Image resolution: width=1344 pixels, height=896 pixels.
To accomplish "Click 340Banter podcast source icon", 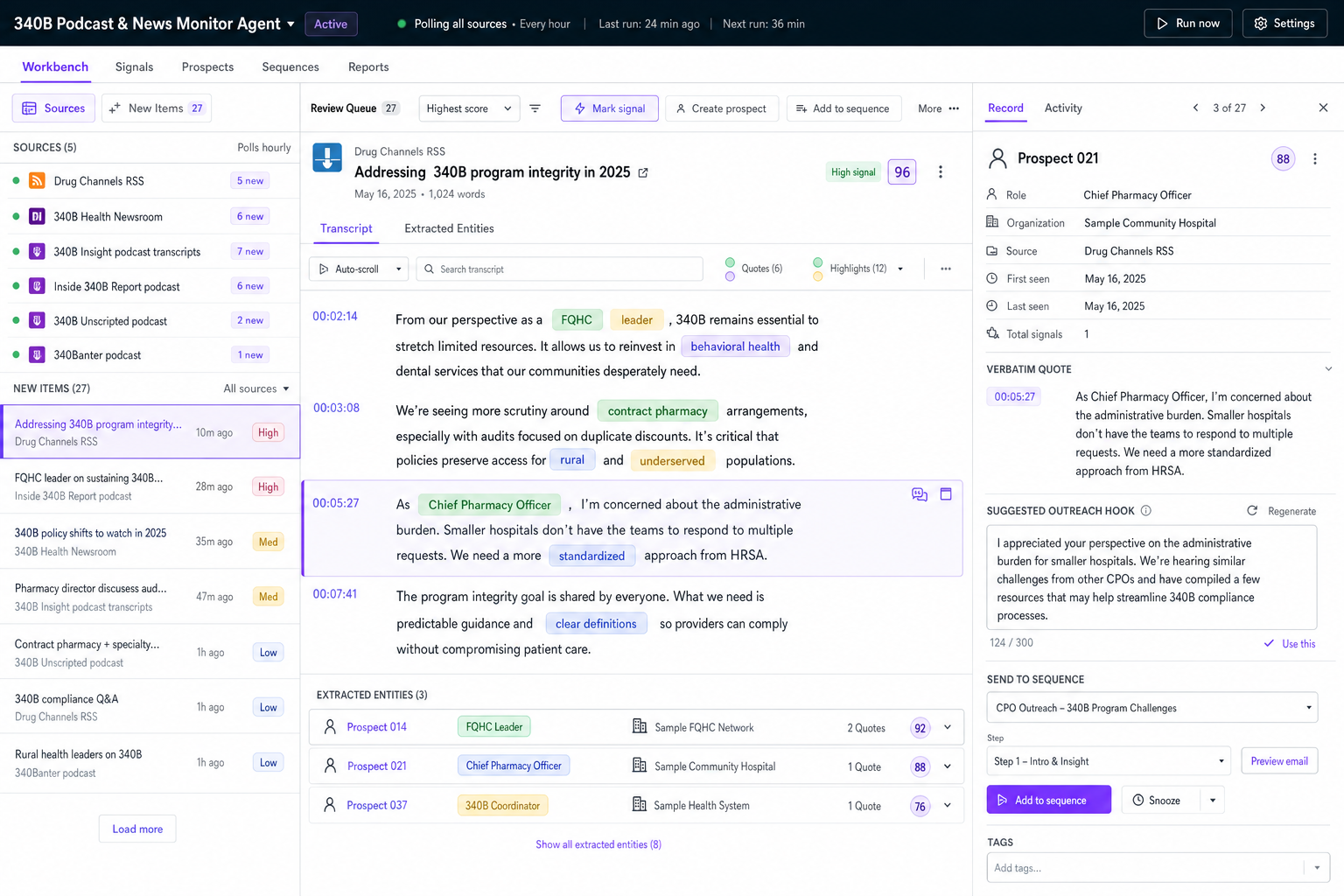I will click(x=37, y=354).
